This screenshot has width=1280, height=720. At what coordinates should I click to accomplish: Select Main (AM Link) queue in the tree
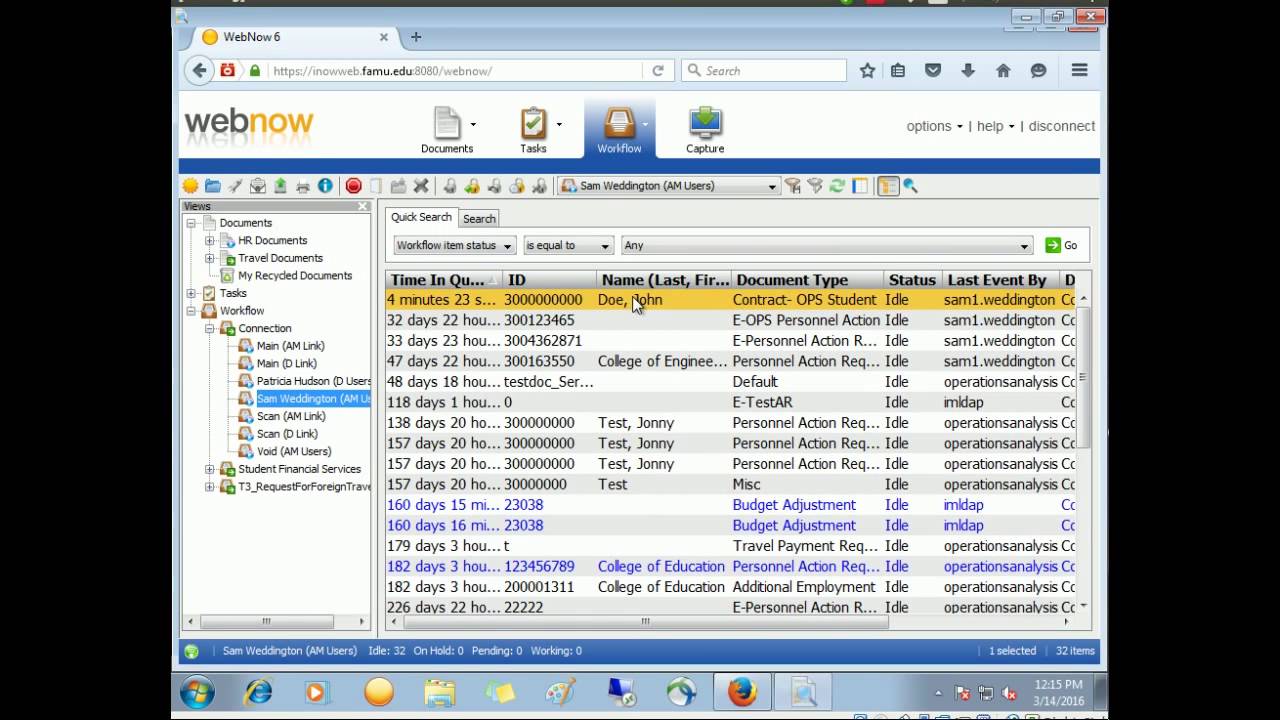coord(291,346)
